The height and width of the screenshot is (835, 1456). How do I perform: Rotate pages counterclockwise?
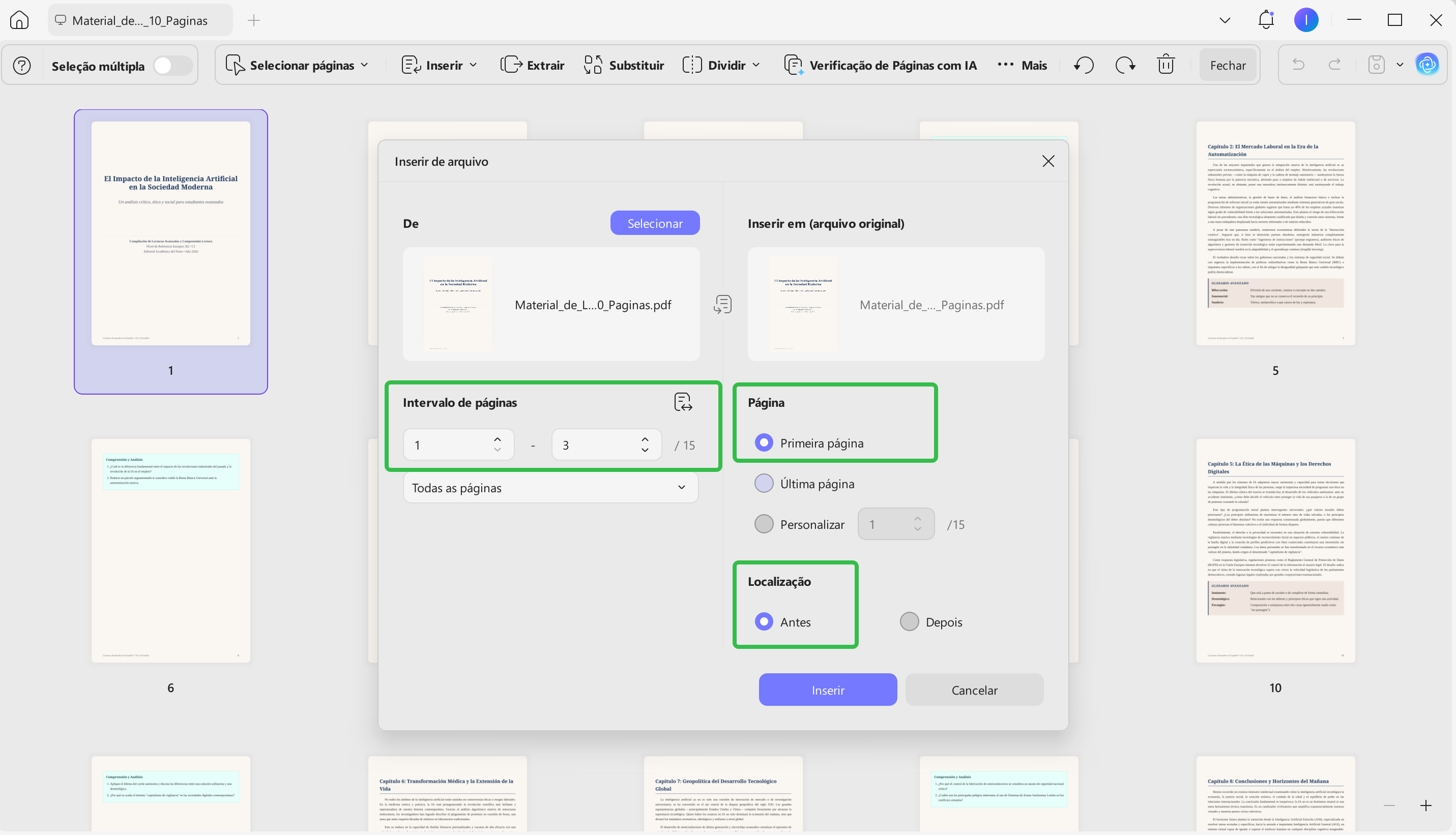coord(1084,65)
